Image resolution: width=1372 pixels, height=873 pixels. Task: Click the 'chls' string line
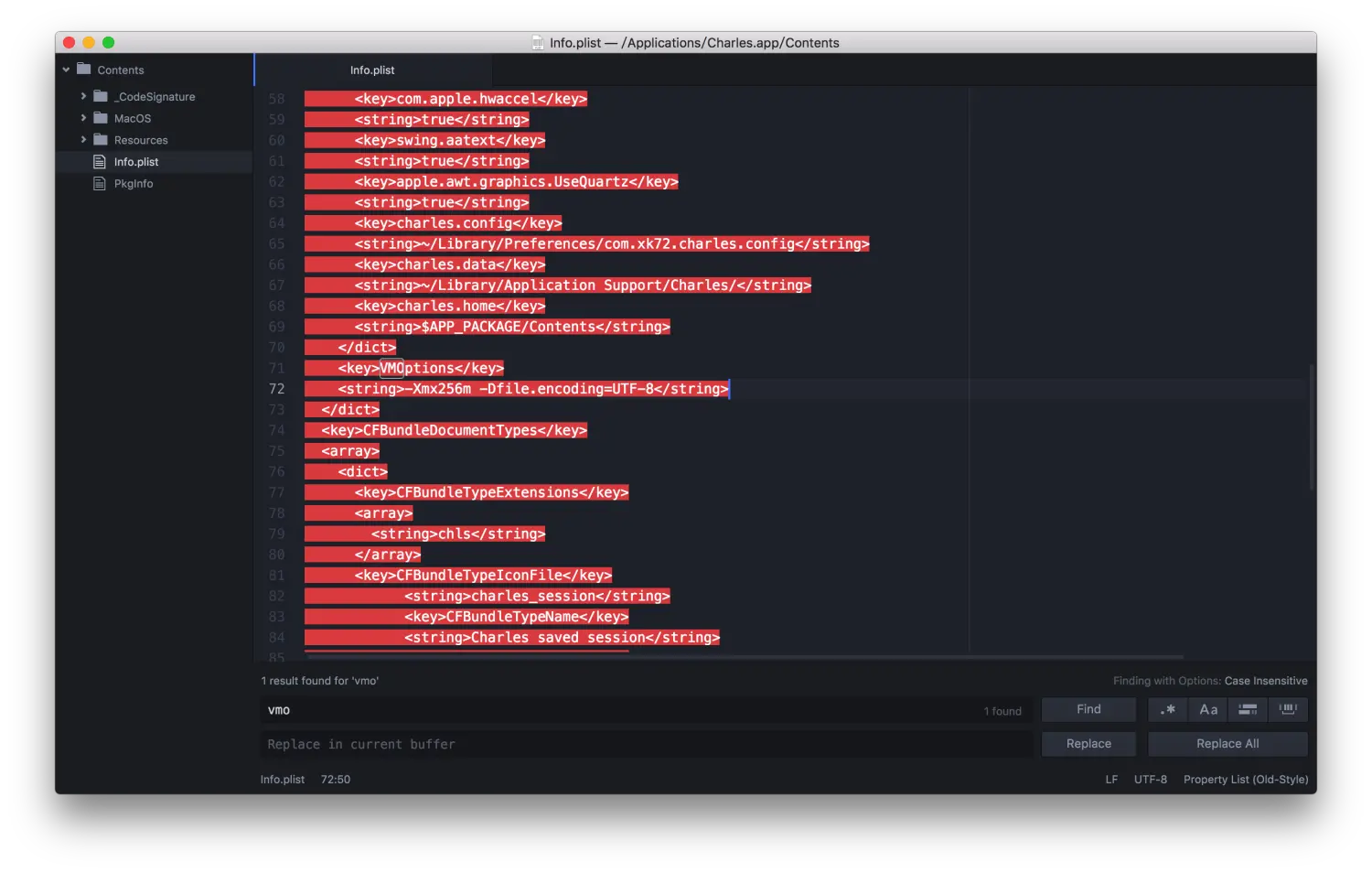pos(458,533)
